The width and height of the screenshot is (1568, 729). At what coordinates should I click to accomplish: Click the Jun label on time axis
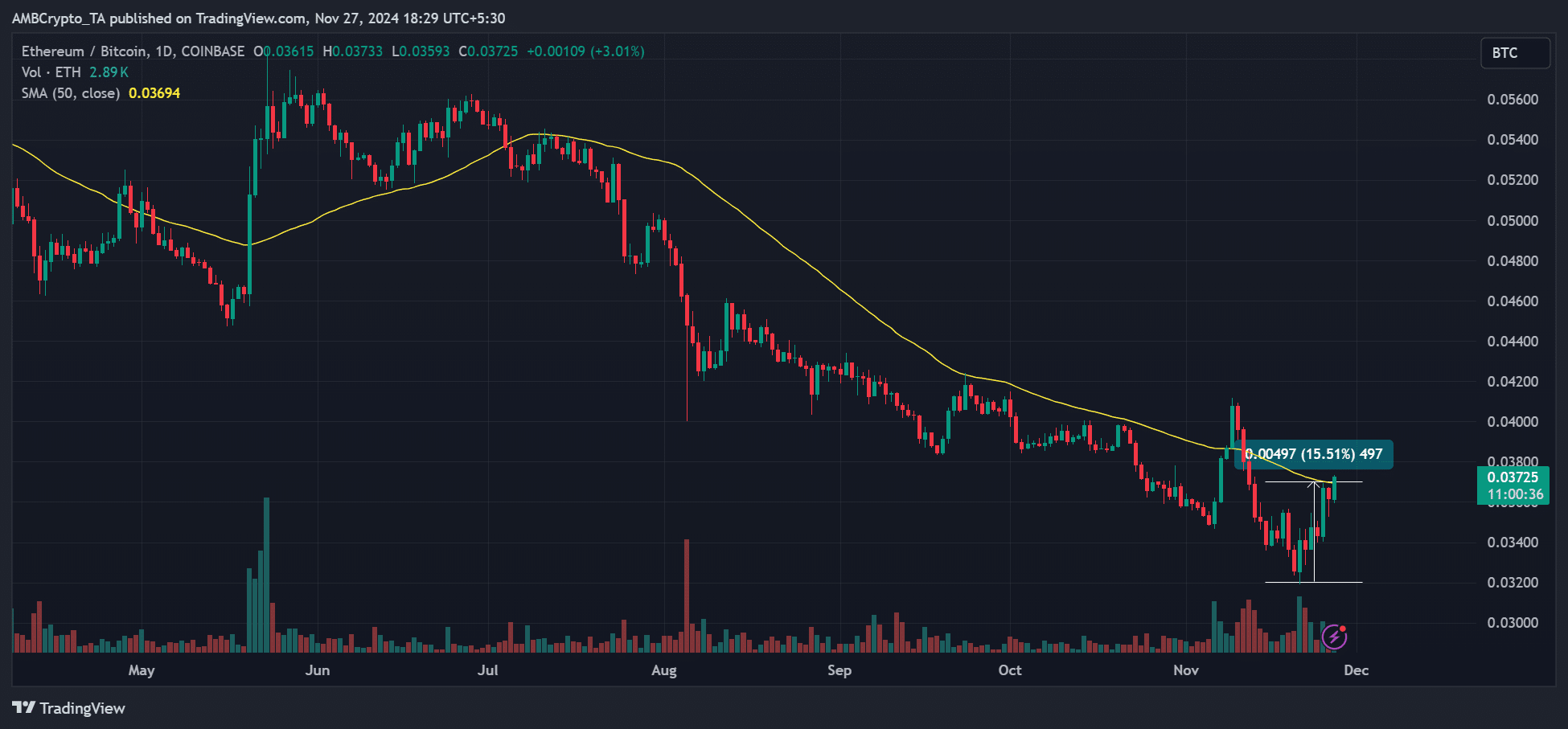point(318,670)
